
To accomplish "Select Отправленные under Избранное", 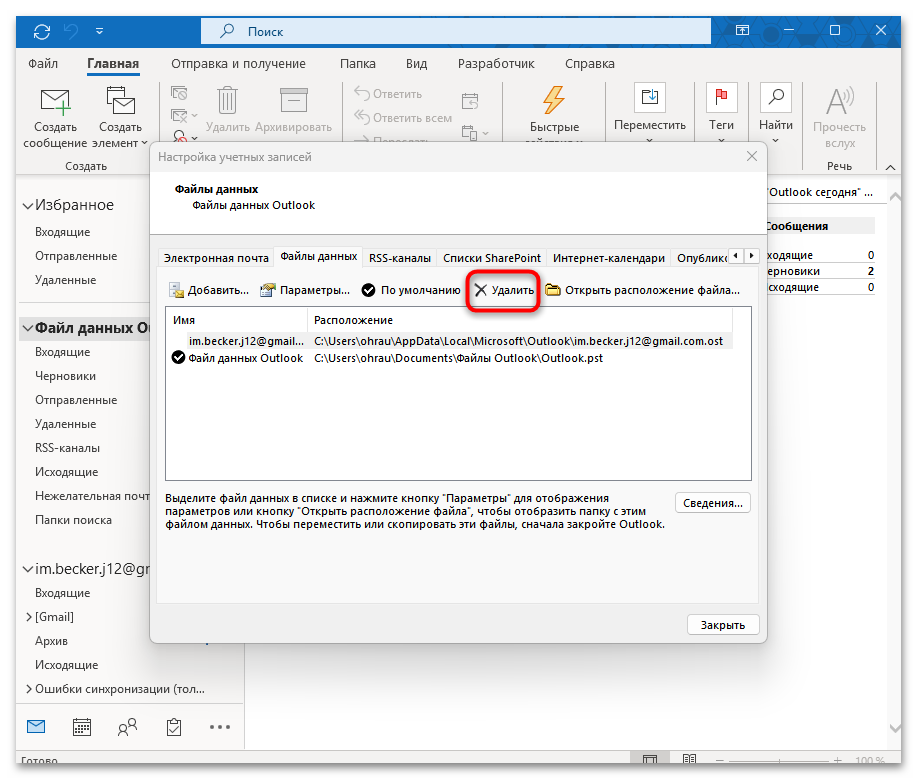I will (76, 256).
